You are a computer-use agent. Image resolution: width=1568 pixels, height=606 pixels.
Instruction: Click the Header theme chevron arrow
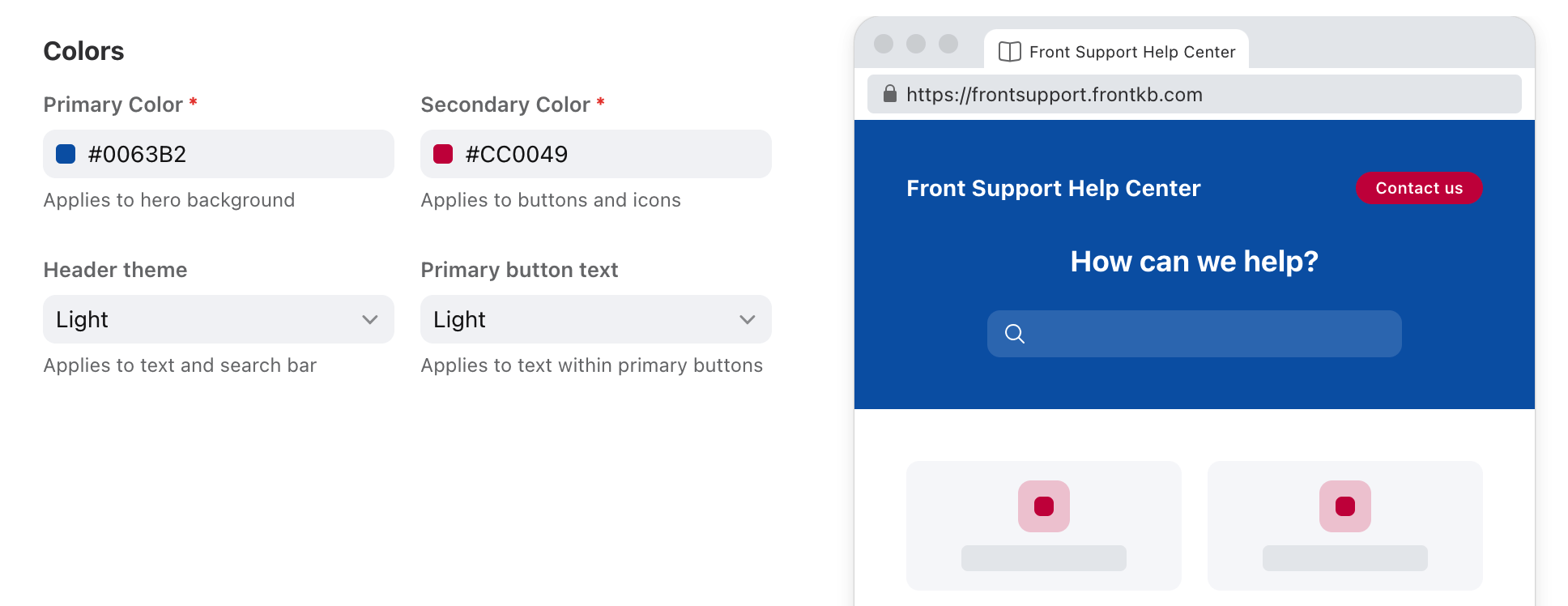coord(370,320)
